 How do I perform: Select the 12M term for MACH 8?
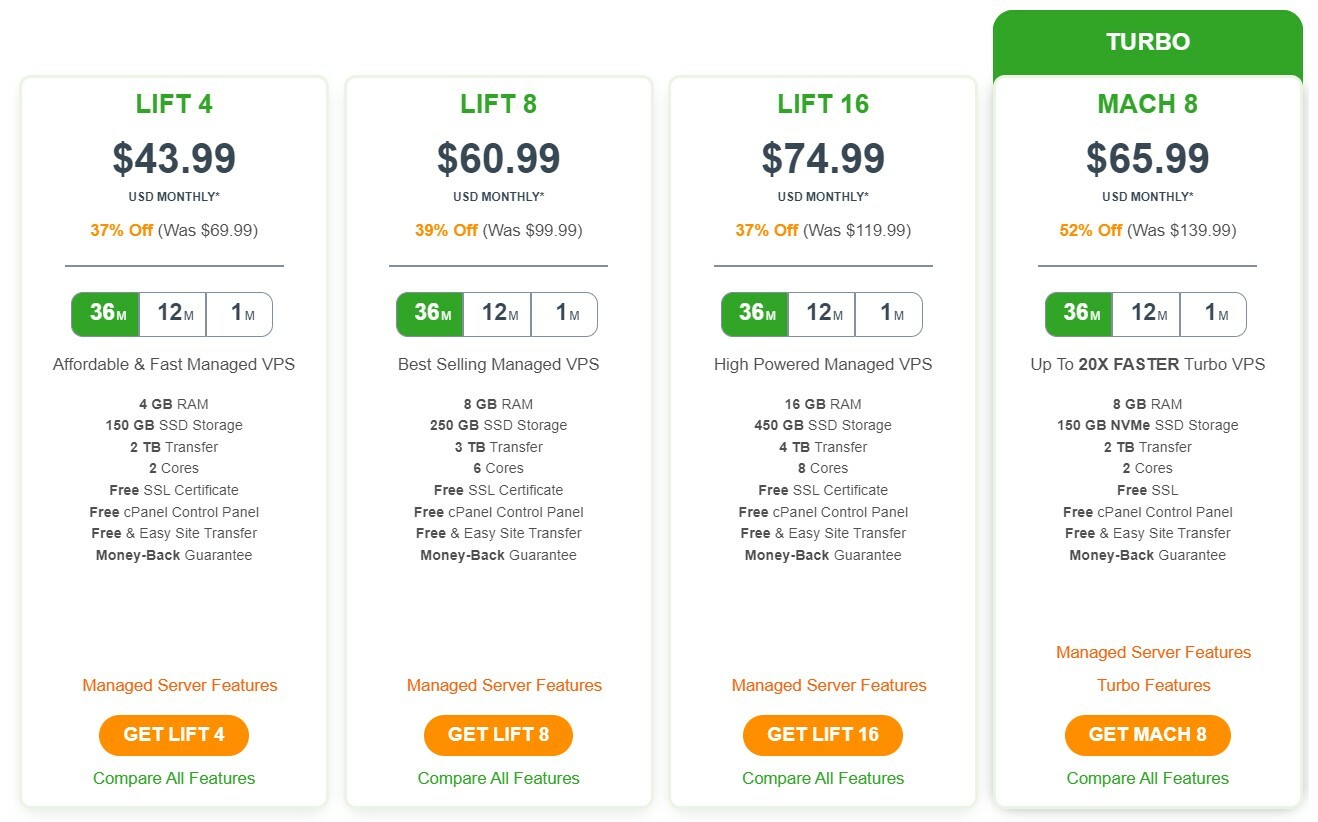pyautogui.click(x=1146, y=313)
